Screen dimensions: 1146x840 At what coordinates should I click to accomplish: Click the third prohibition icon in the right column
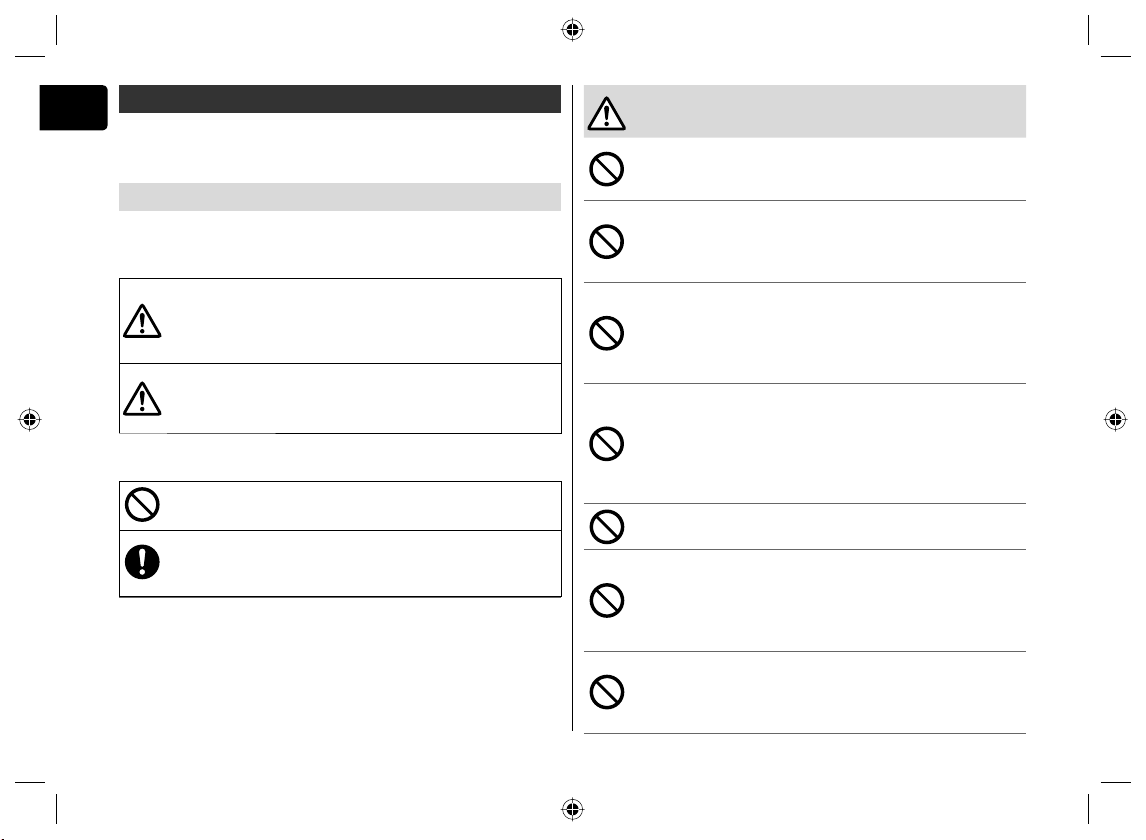(607, 333)
